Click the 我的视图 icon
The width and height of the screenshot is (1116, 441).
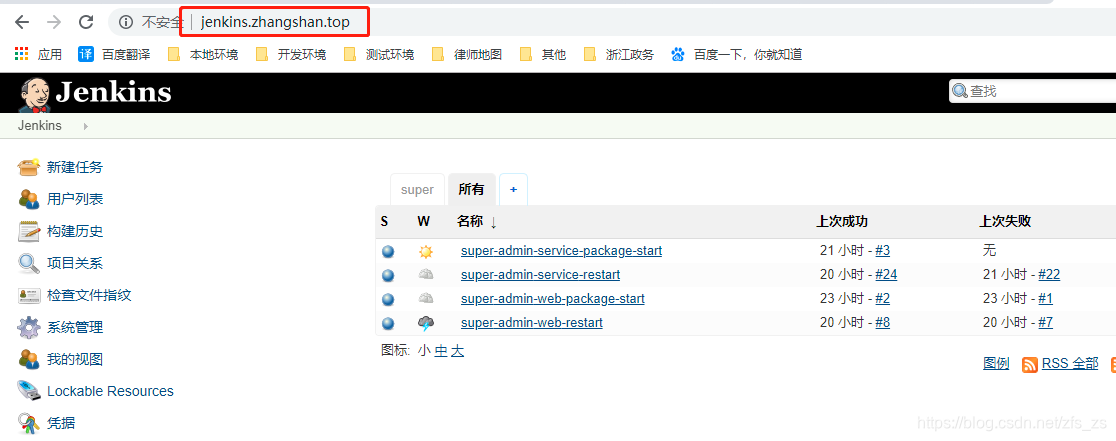pyautogui.click(x=29, y=359)
